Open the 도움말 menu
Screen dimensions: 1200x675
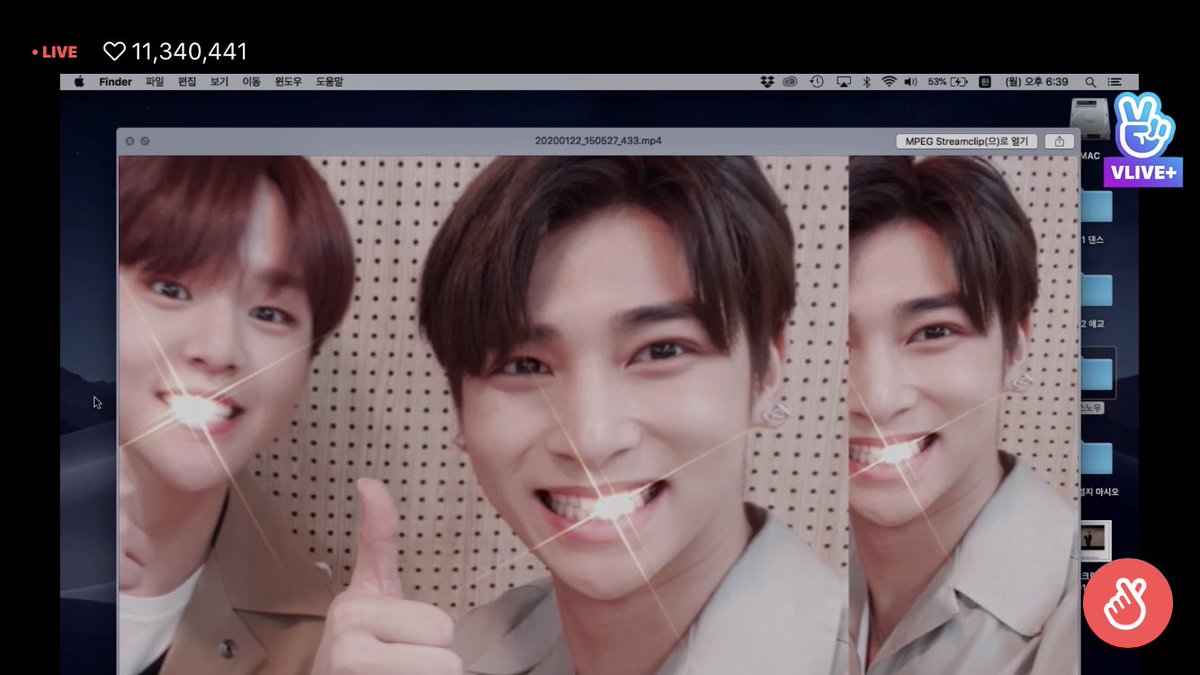coord(329,82)
